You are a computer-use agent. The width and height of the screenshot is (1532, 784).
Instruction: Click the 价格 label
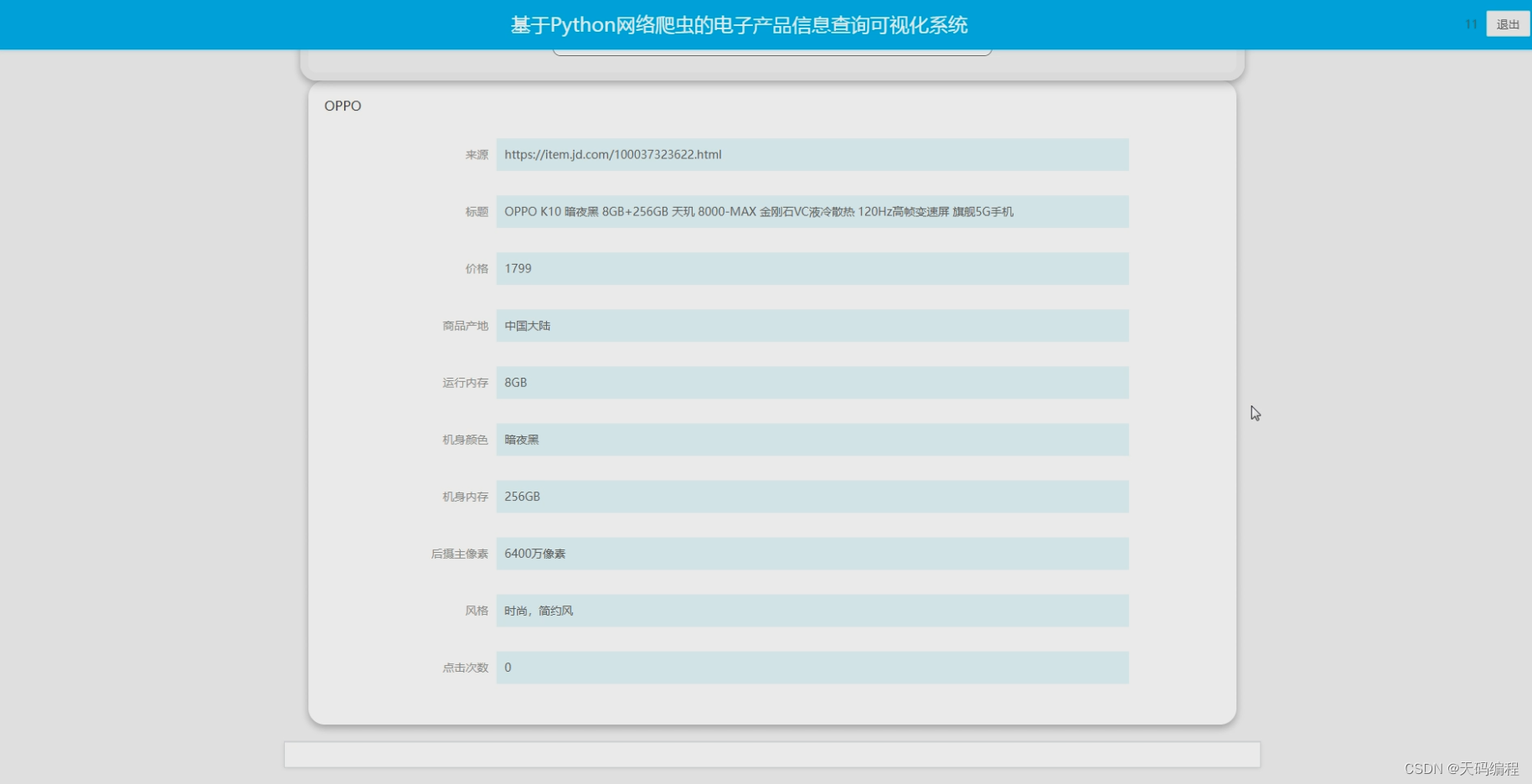point(477,269)
